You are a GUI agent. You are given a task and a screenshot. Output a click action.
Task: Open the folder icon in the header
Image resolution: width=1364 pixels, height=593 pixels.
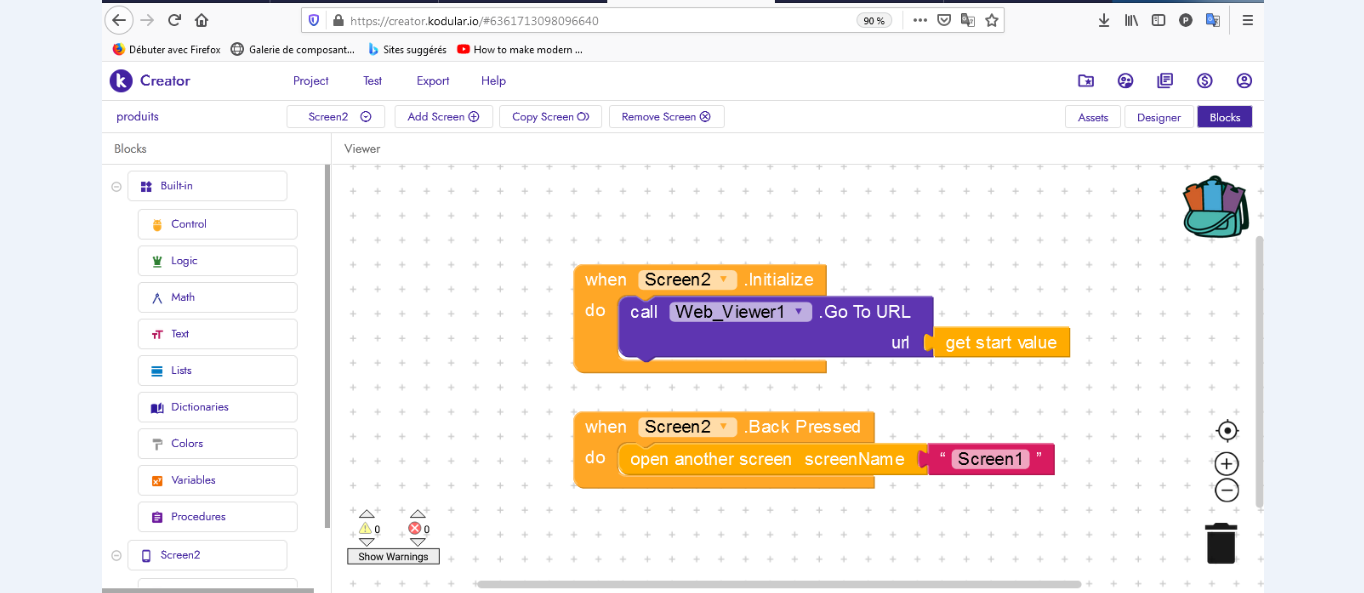tap(1086, 81)
